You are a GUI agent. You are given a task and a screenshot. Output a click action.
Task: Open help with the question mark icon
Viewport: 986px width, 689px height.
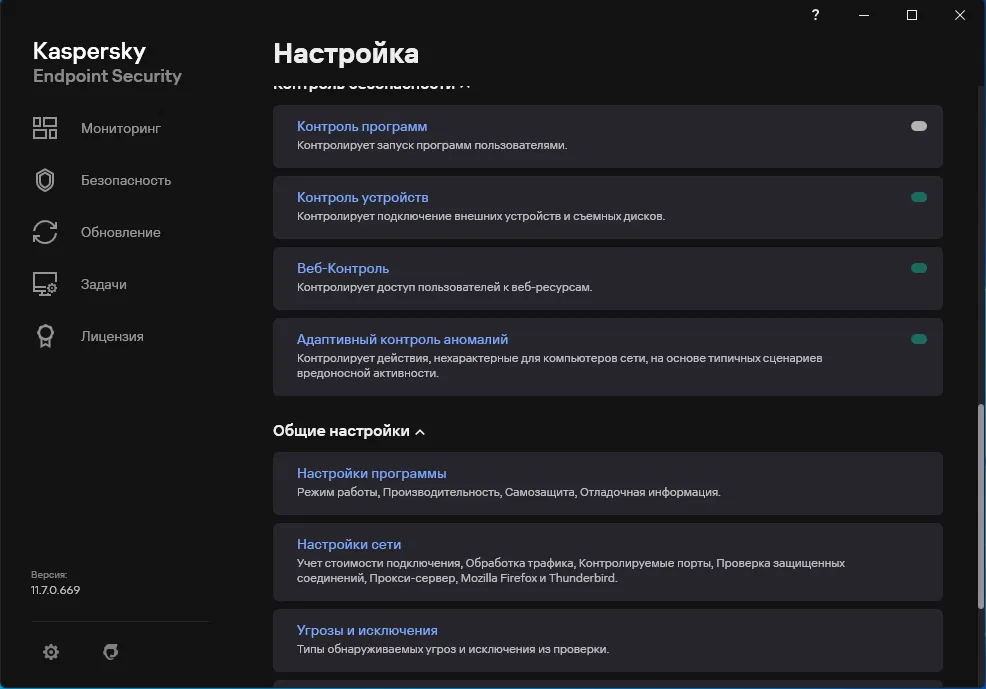(816, 15)
